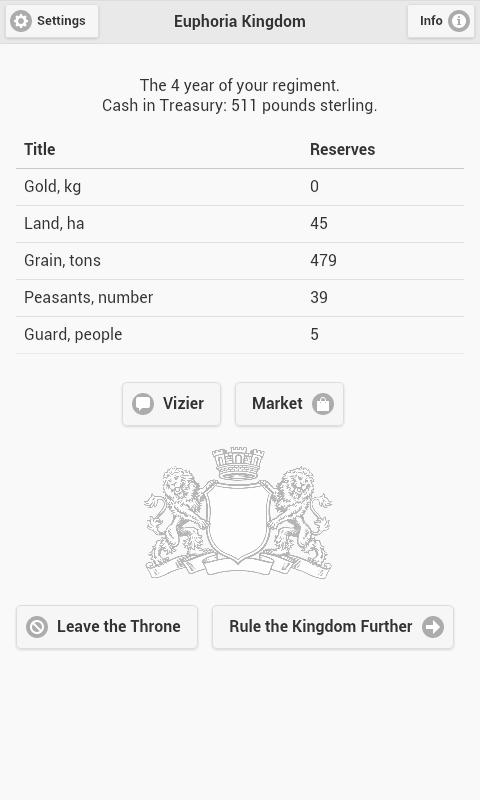Select the Peasants, number row
Viewport: 480px width, 800px height.
pos(240,298)
